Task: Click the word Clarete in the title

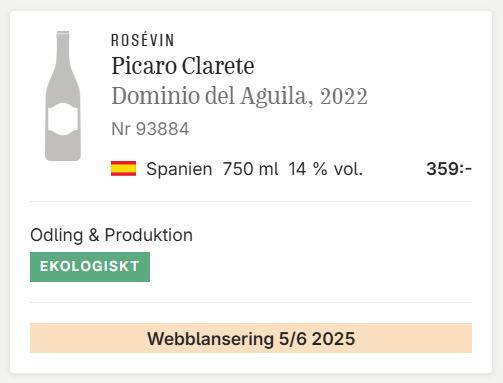Action: click(218, 66)
